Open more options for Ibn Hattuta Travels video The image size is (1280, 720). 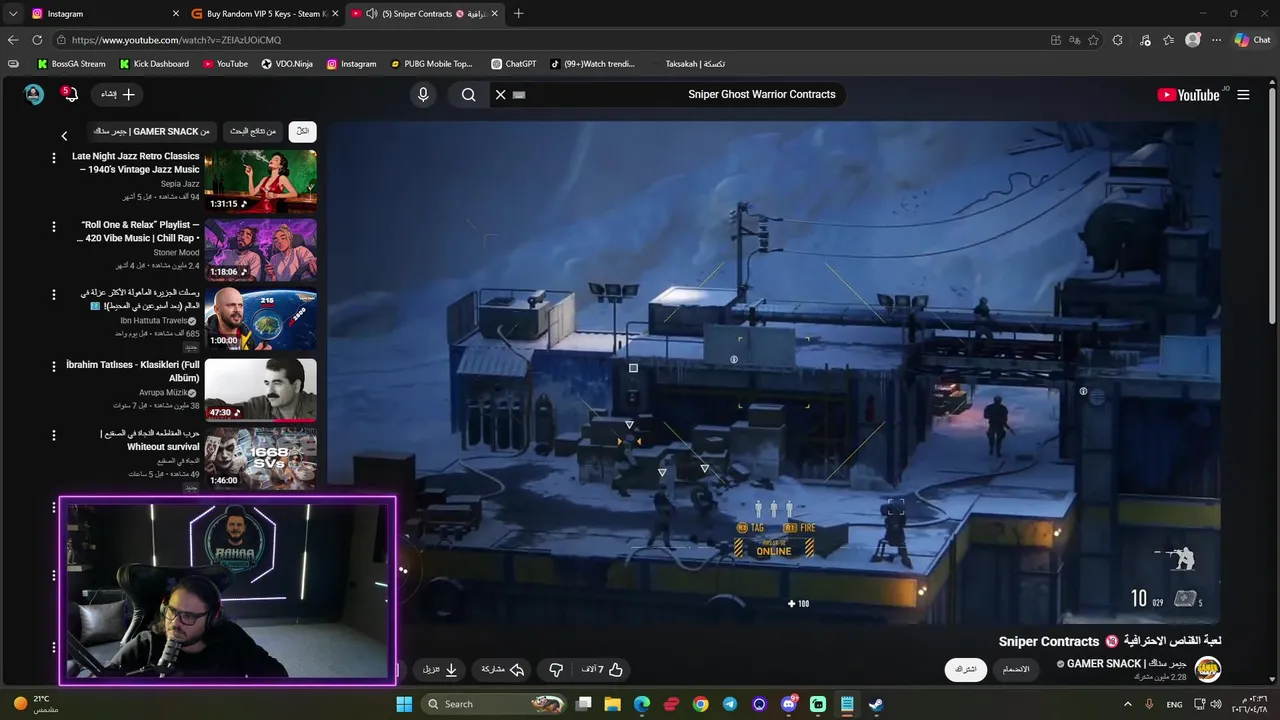pyautogui.click(x=54, y=296)
